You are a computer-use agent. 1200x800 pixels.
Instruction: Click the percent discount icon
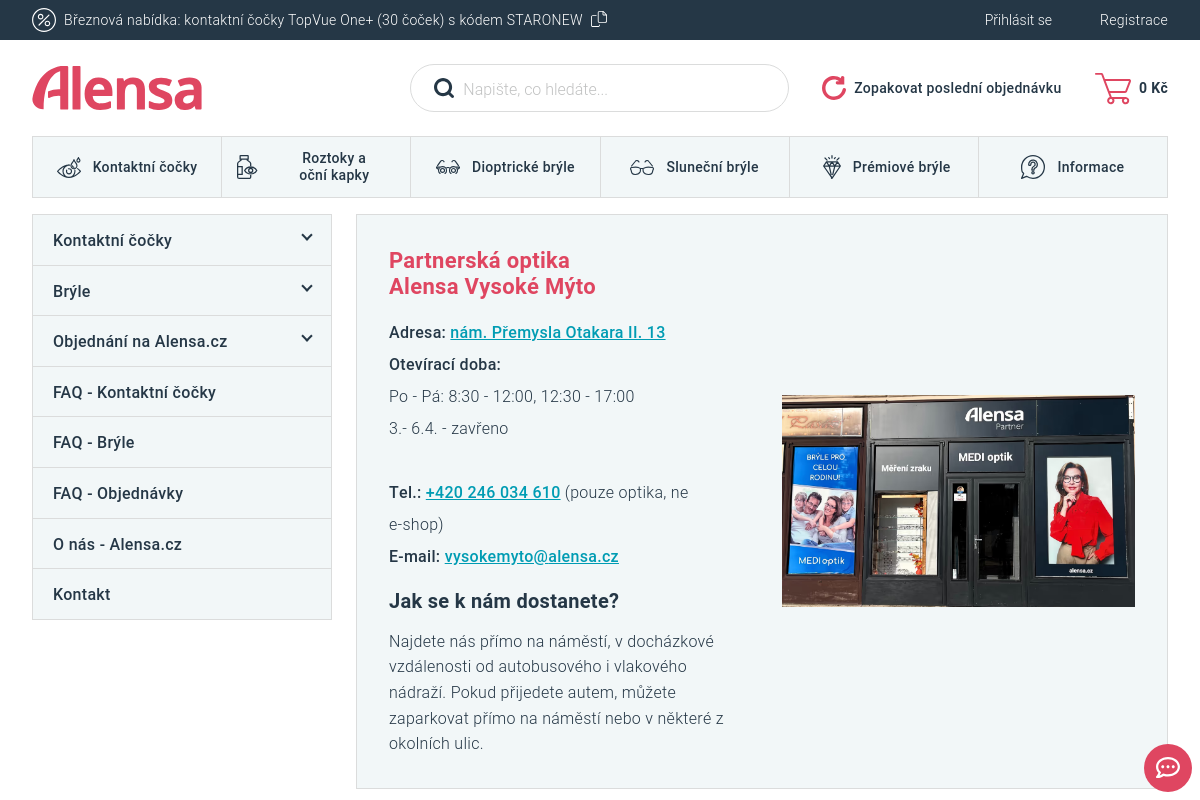click(x=44, y=20)
